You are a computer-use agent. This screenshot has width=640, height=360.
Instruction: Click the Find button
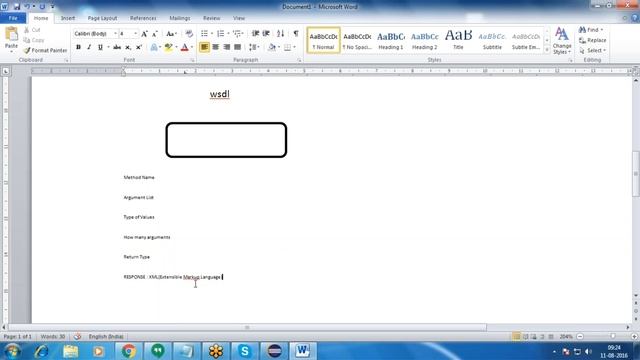tap(591, 30)
